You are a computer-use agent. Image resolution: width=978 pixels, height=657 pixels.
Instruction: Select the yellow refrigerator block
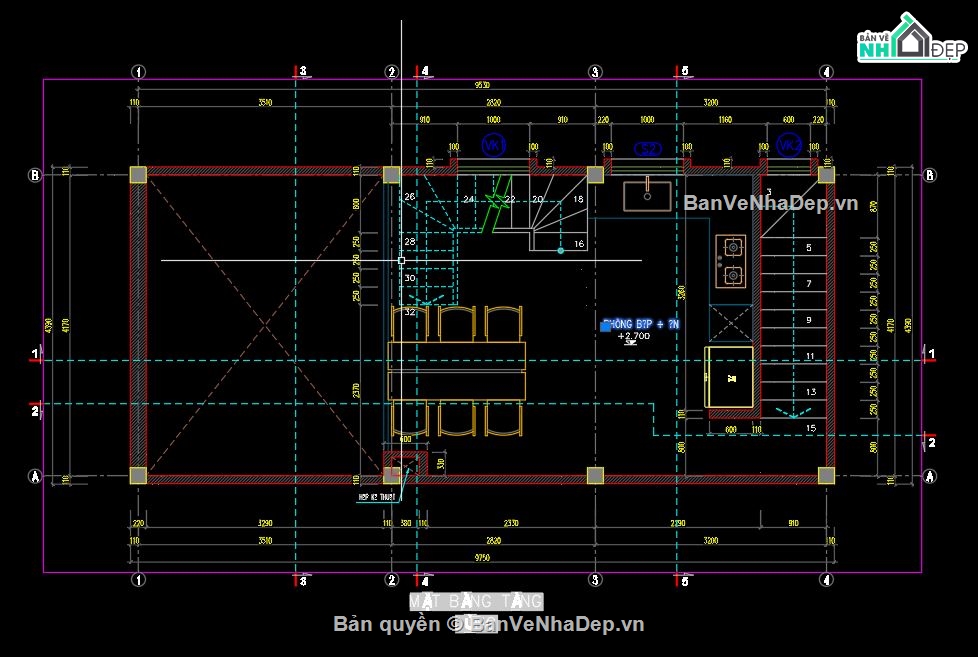pyautogui.click(x=730, y=377)
